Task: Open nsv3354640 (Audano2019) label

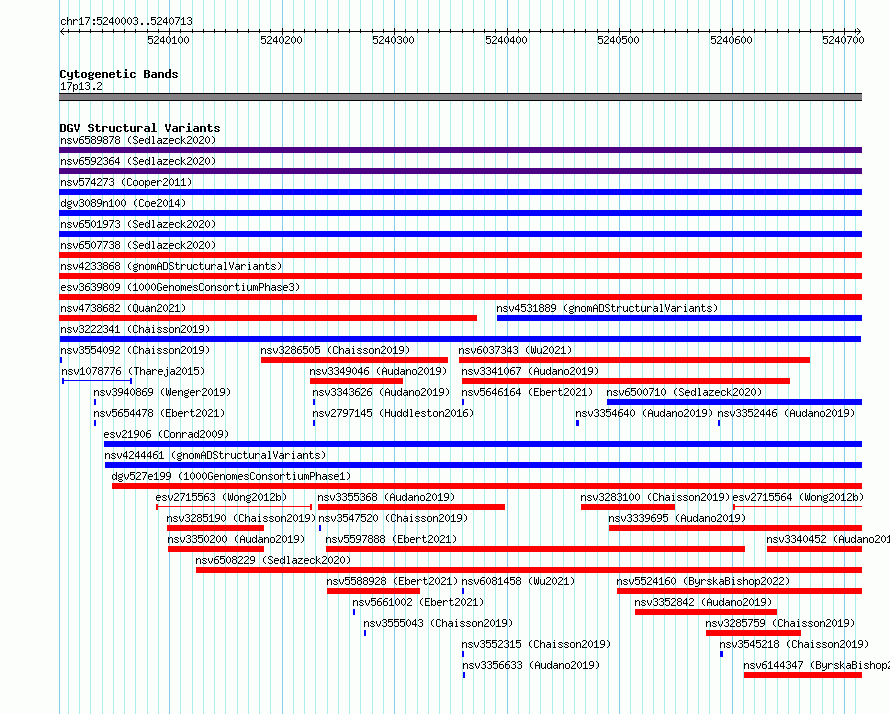Action: [x=644, y=413]
